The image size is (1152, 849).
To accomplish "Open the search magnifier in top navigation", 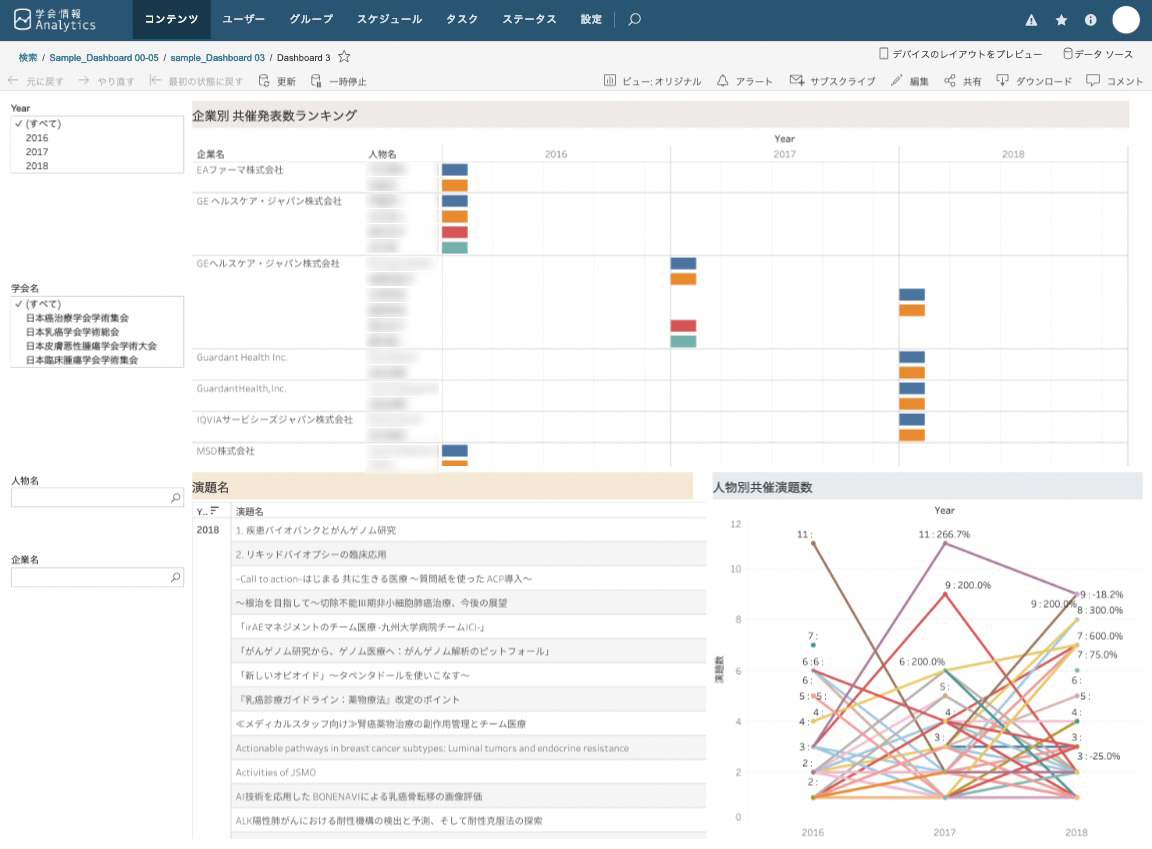I will pyautogui.click(x=635, y=20).
